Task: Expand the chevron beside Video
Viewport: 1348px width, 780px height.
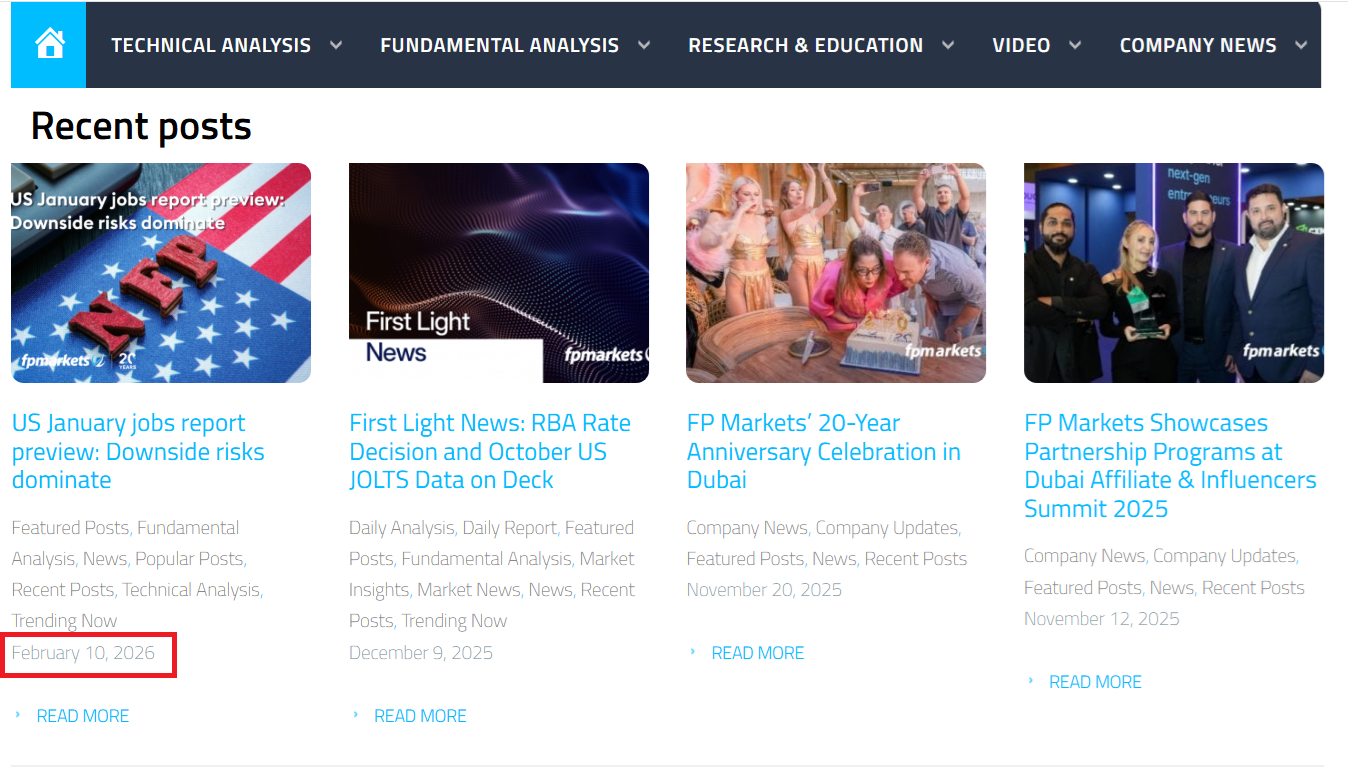Action: pos(1075,45)
